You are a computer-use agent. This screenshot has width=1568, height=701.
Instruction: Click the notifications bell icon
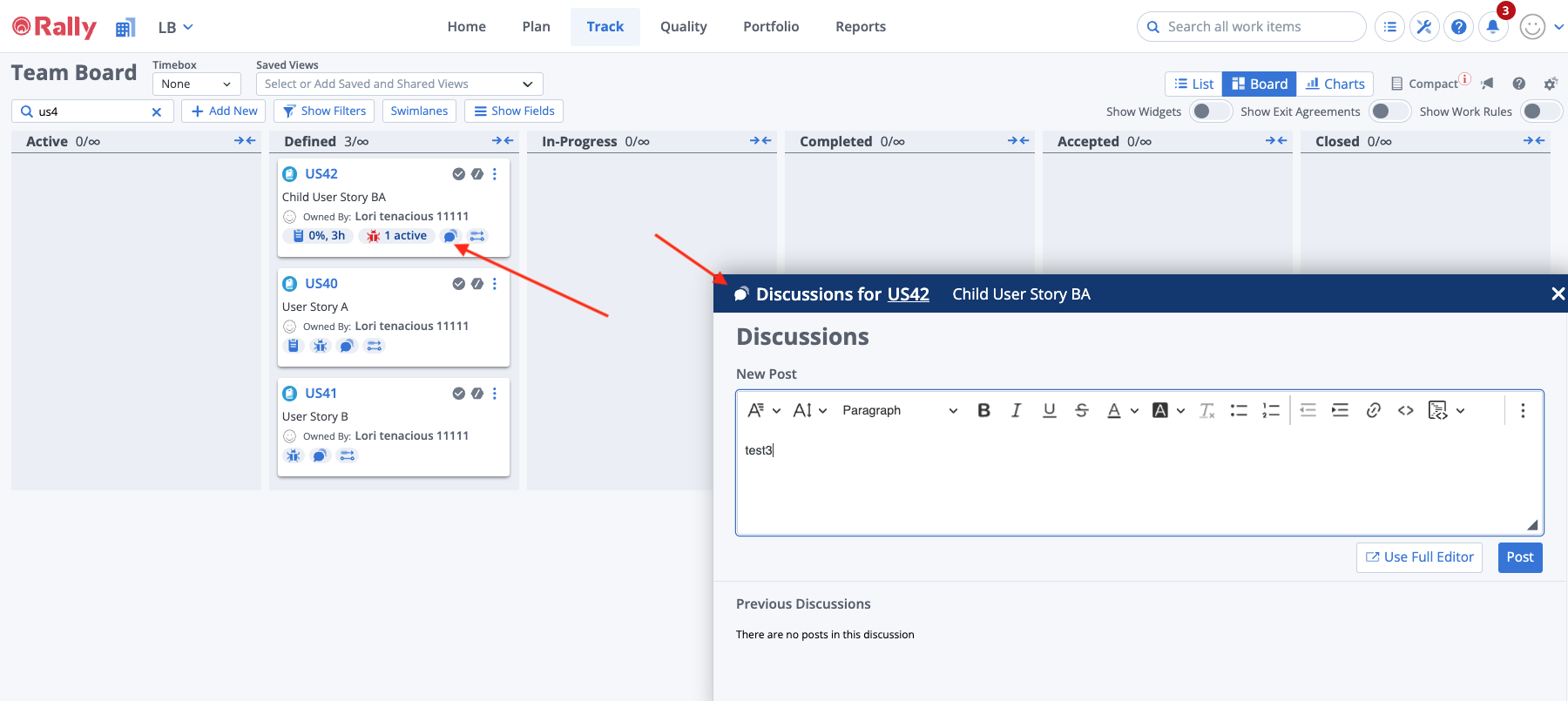1493,27
